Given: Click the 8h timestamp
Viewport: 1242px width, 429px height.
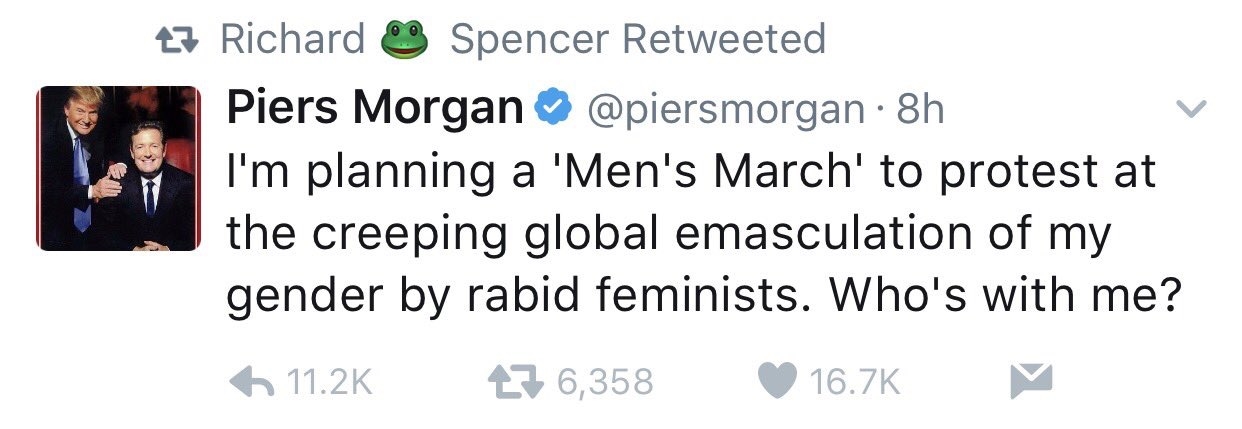Looking at the screenshot, I should click(x=920, y=108).
